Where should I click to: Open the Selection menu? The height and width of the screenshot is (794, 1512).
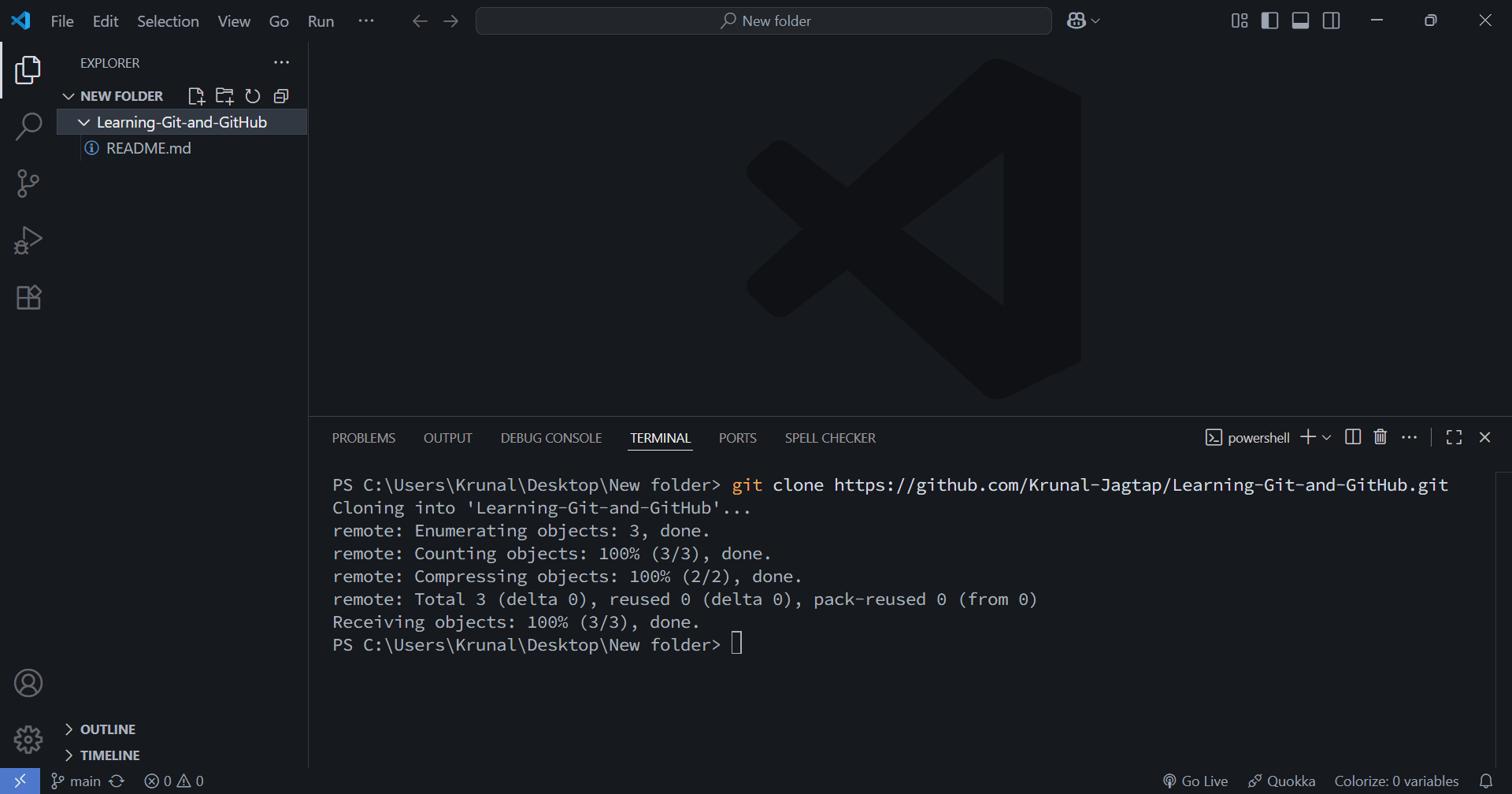(x=168, y=21)
